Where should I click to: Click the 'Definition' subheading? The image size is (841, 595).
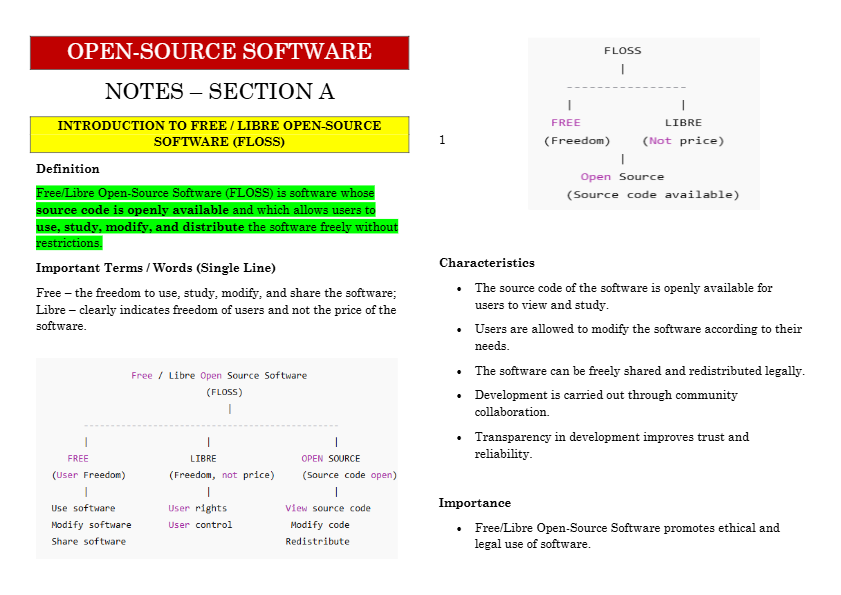68,169
